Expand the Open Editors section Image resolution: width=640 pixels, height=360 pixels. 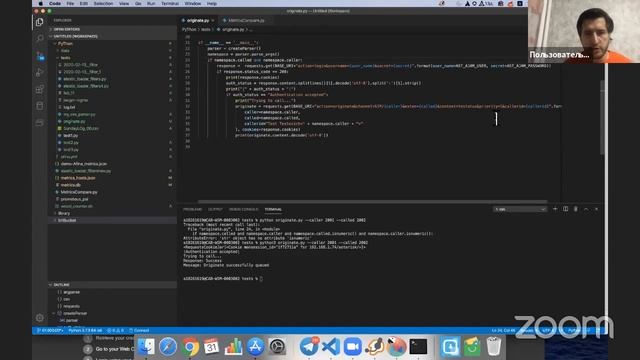pyautogui.click(x=113, y=29)
